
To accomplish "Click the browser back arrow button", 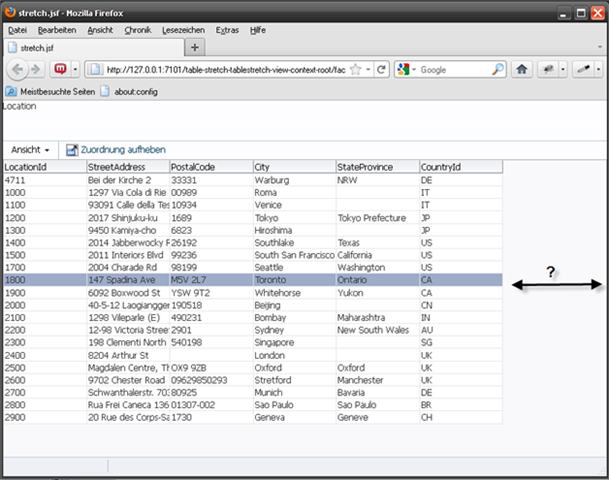I will click(17, 70).
